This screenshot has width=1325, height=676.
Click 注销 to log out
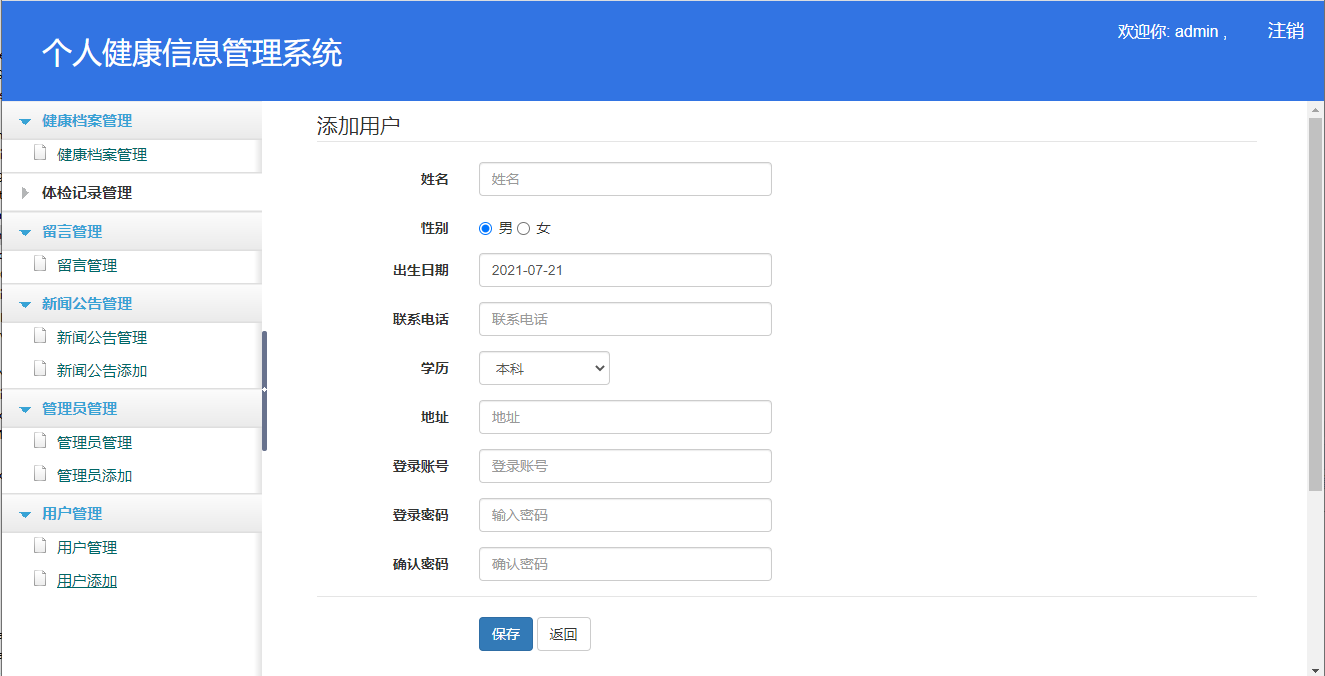[1285, 31]
